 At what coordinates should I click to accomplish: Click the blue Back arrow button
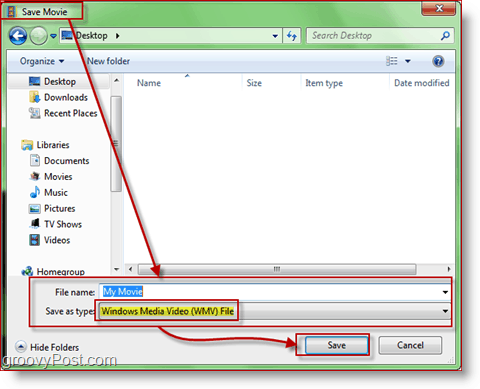18,36
